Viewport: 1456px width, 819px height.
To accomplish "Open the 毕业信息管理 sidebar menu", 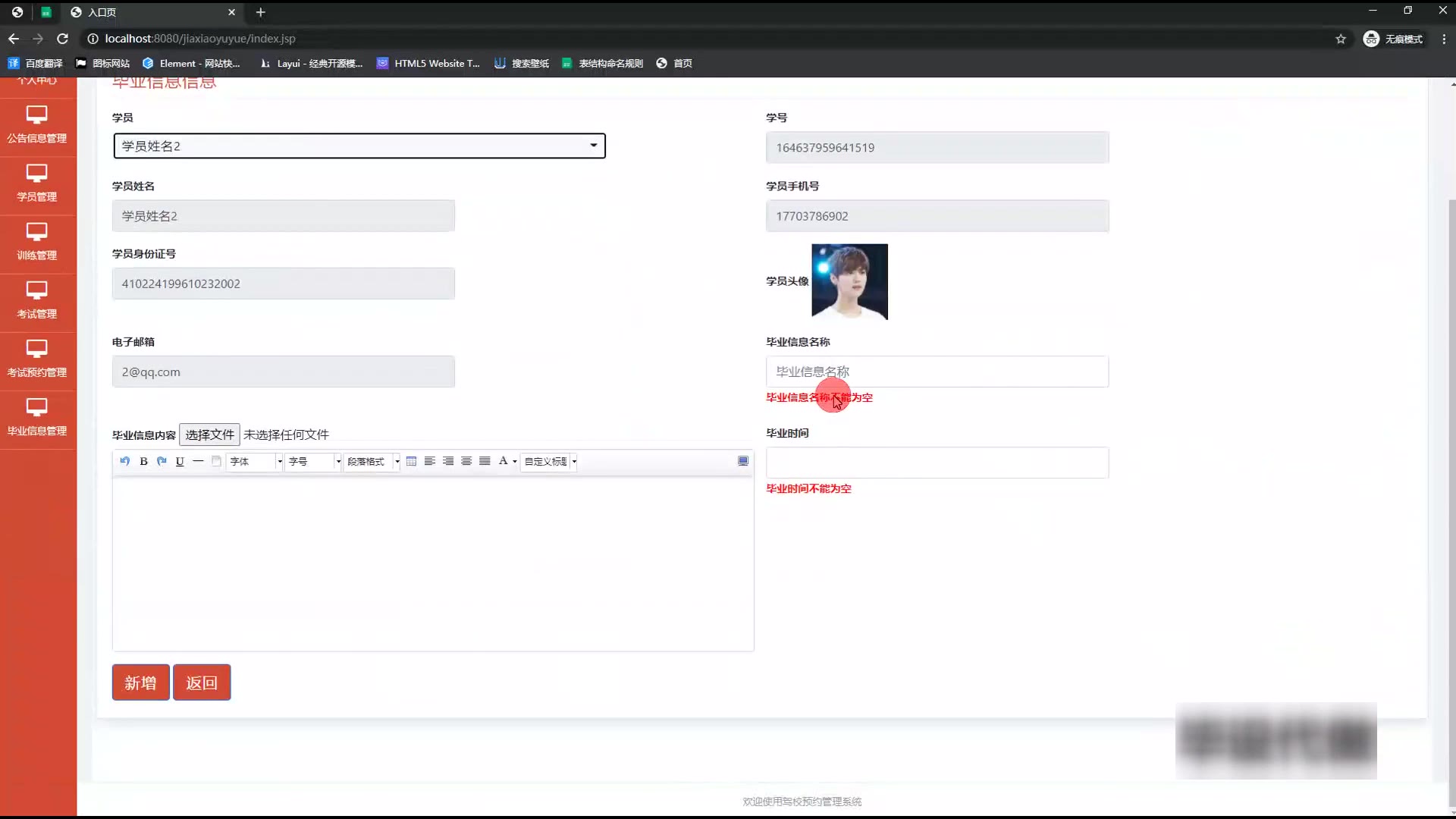I will [37, 417].
